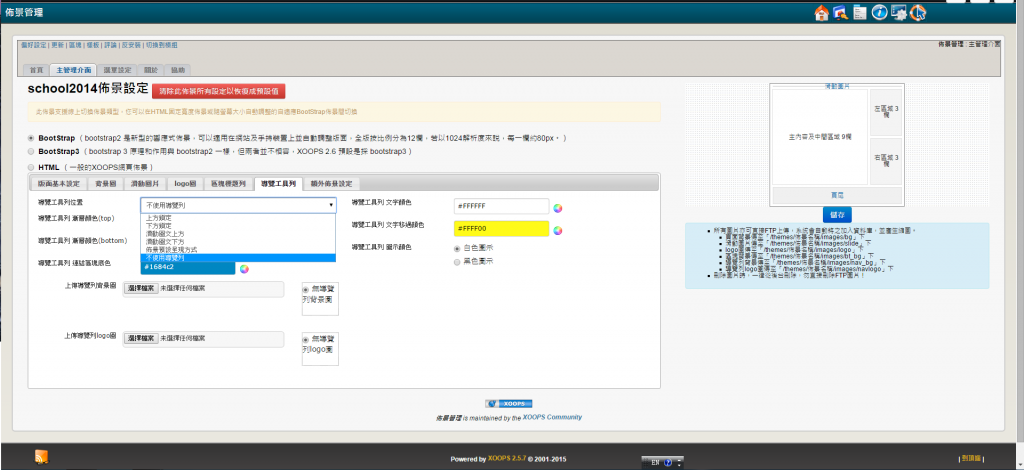Click the yellow #FFFF00 color field

[501, 228]
